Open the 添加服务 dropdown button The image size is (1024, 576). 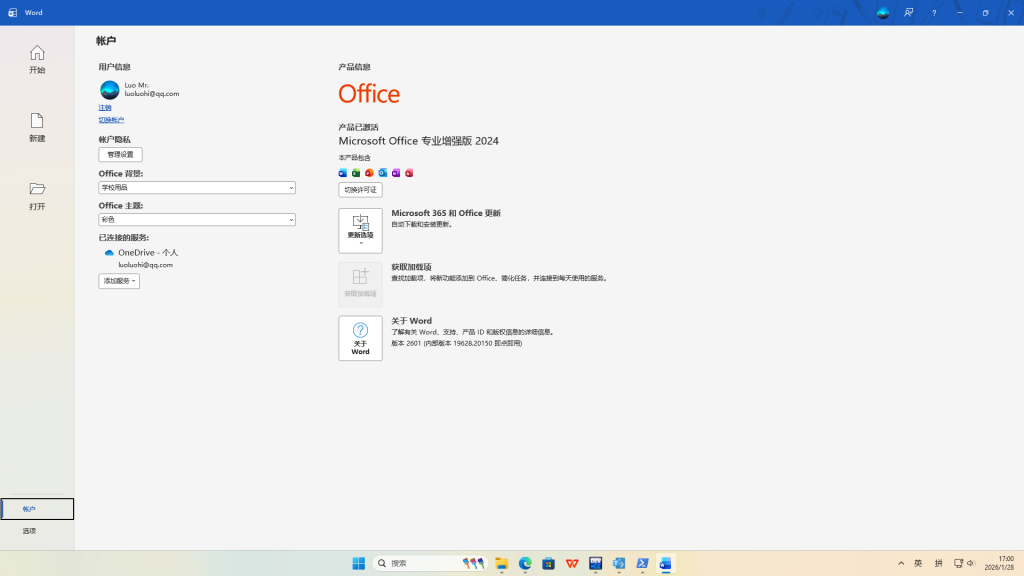tap(119, 282)
